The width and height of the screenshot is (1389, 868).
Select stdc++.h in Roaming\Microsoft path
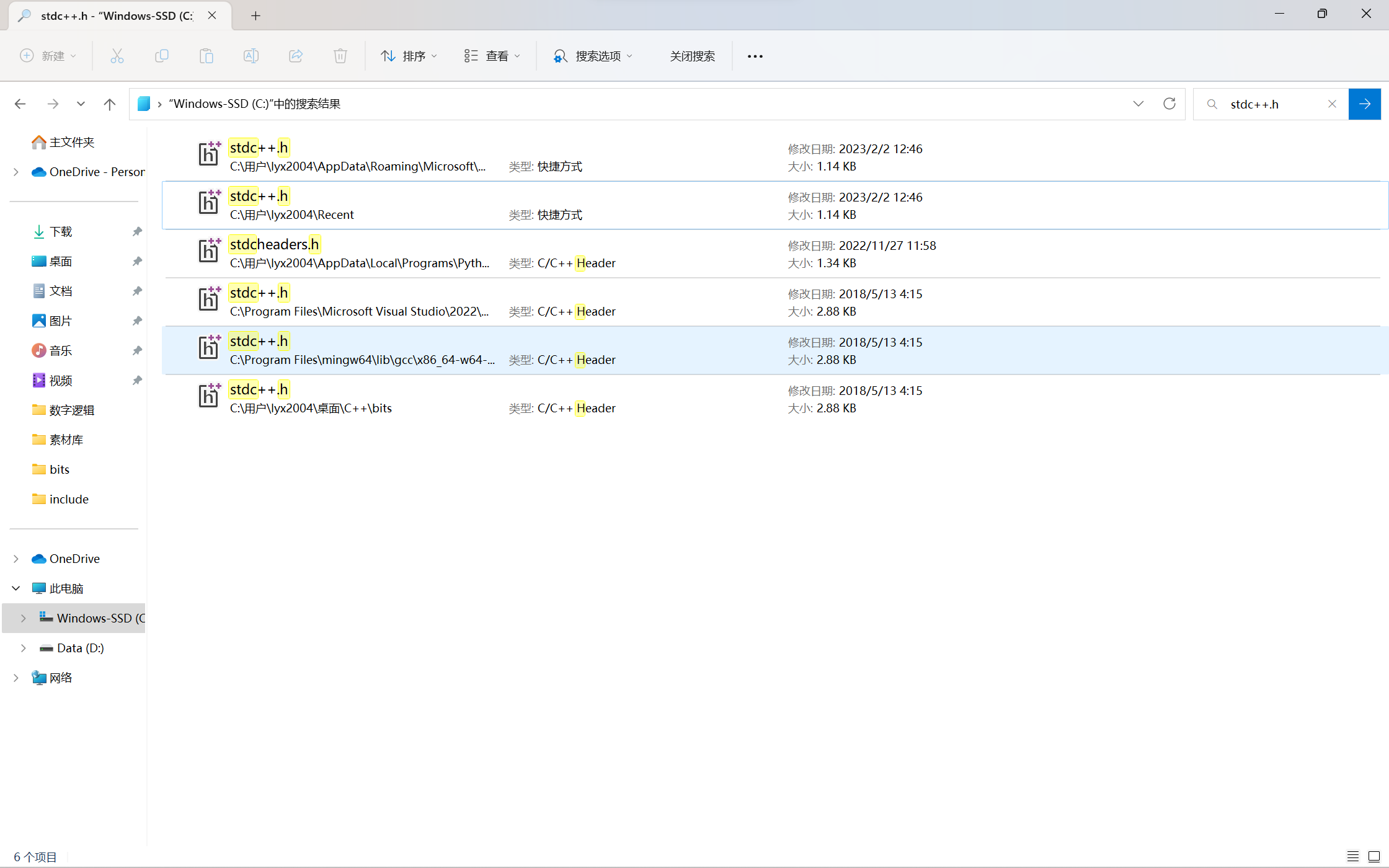click(775, 157)
